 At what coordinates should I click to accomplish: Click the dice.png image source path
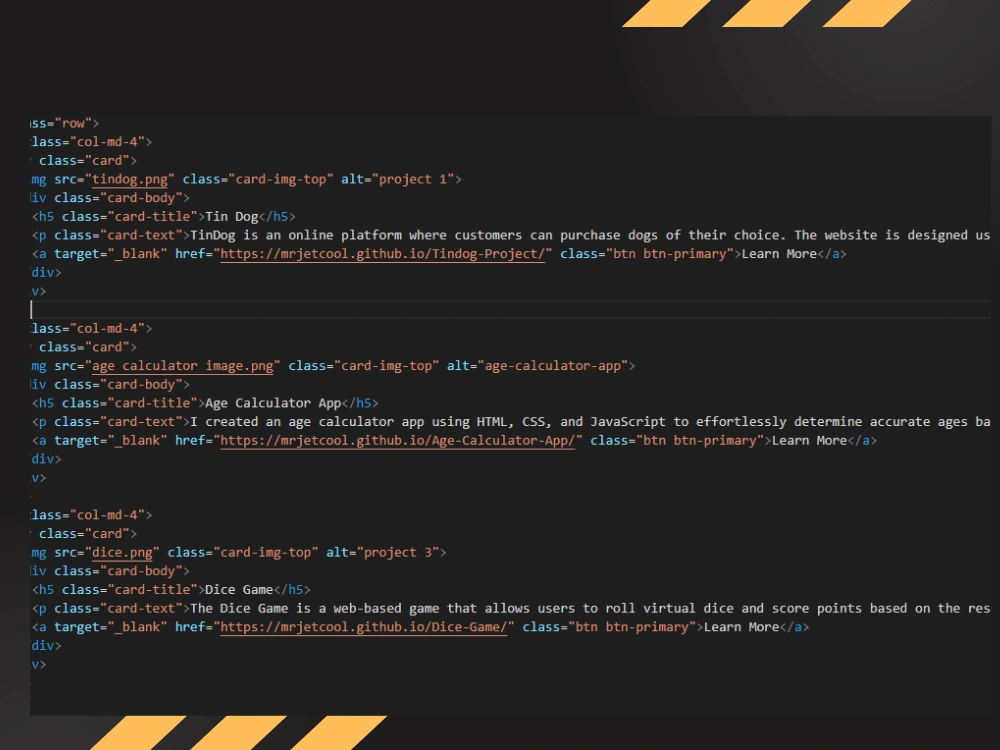click(x=122, y=552)
